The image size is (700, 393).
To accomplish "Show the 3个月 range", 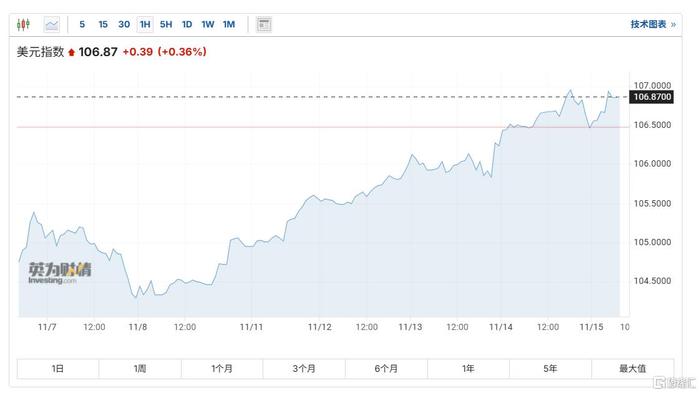I will pos(304,368).
